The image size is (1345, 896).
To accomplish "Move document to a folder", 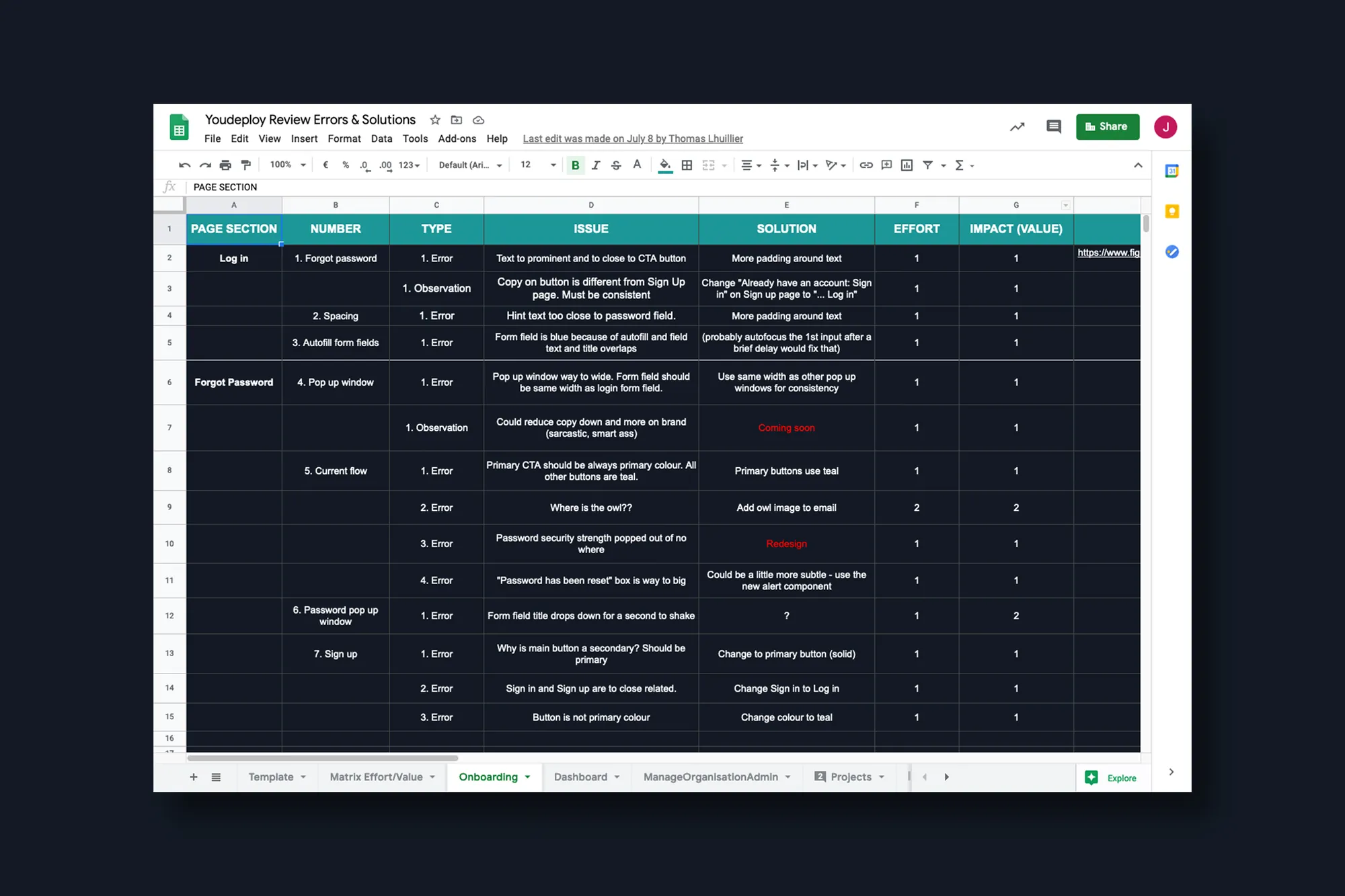I will point(457,120).
